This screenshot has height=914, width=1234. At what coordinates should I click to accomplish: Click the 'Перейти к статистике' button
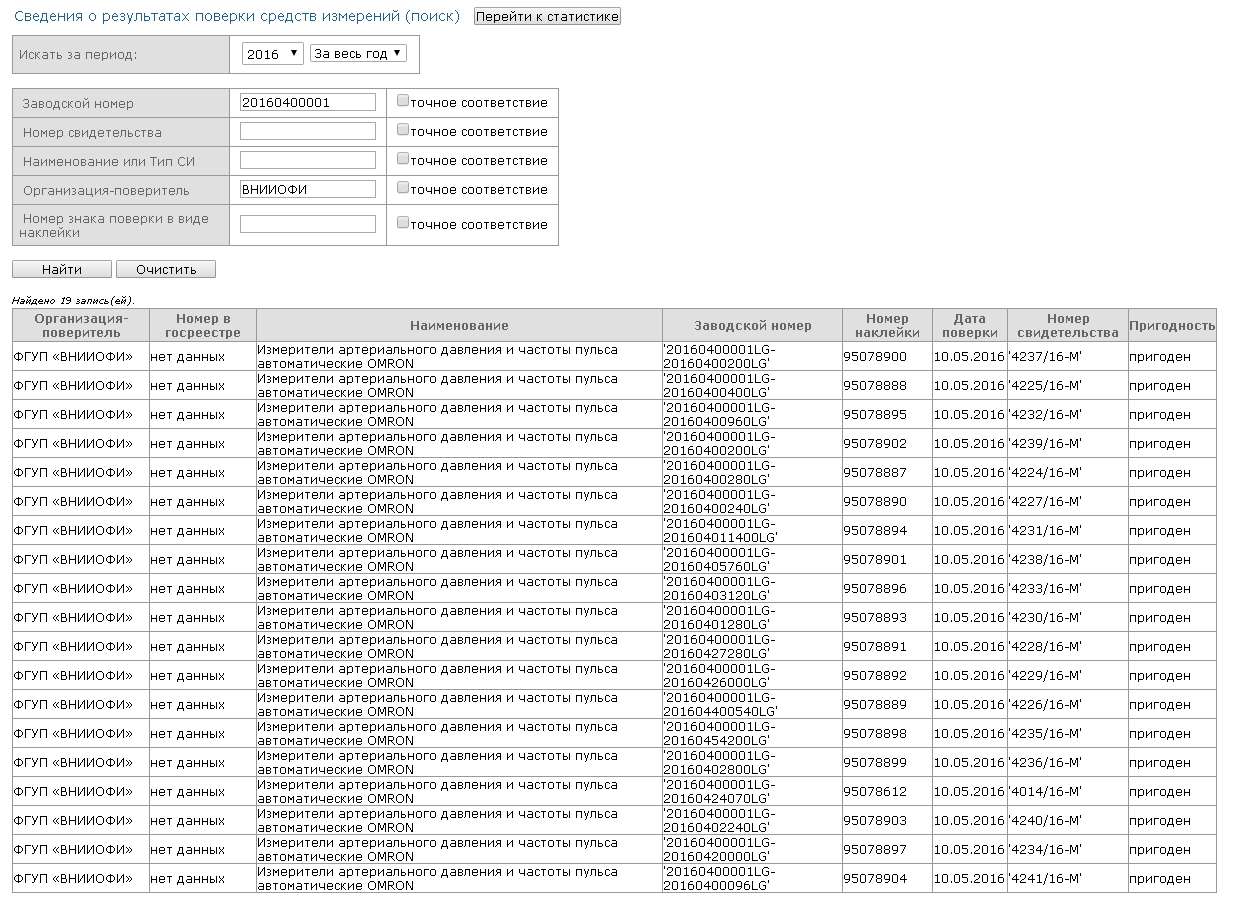(547, 17)
